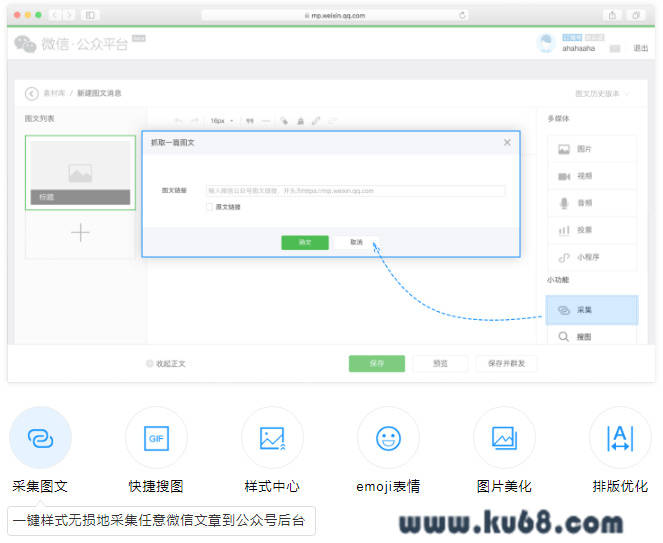Toggle the Safari sidebar button
The width and height of the screenshot is (663, 543).
[x=90, y=15]
